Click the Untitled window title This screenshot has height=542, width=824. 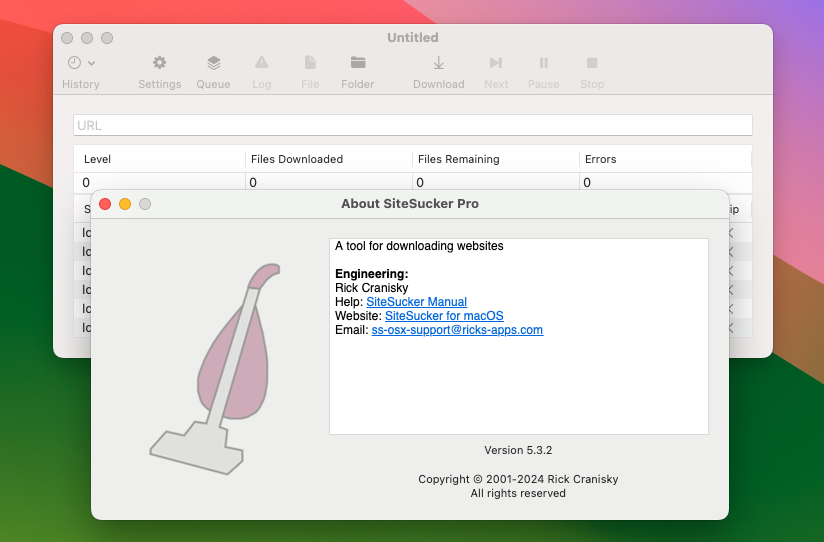pos(413,37)
